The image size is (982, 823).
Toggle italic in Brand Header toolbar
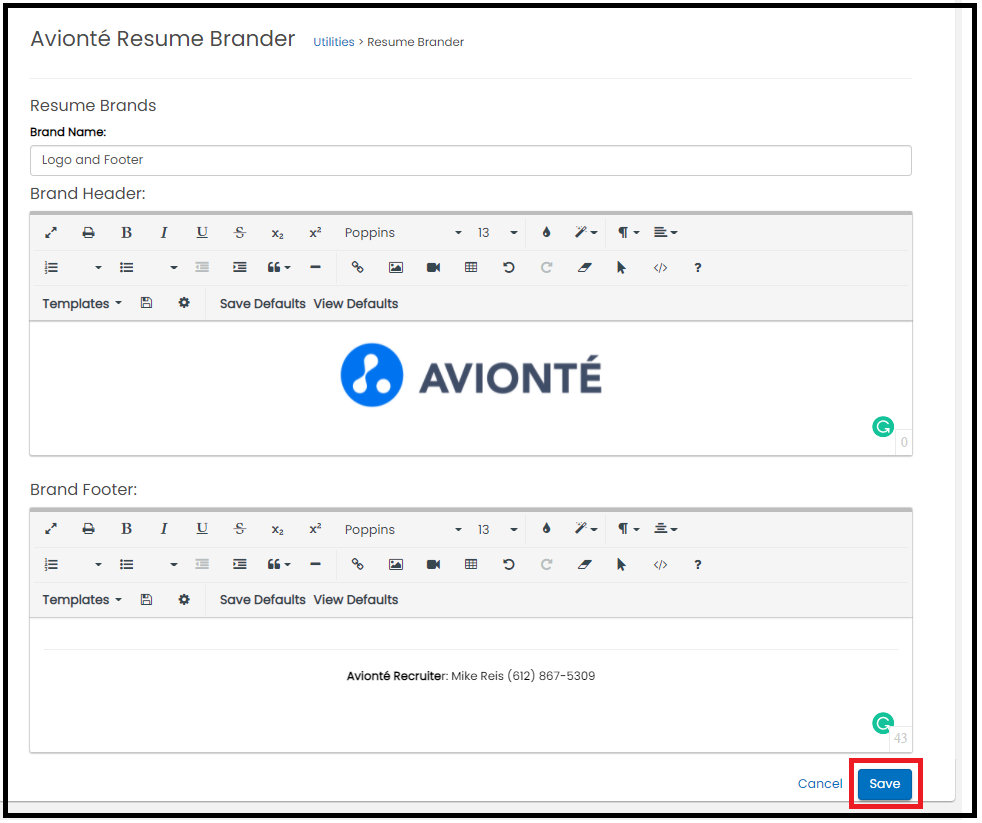164,233
